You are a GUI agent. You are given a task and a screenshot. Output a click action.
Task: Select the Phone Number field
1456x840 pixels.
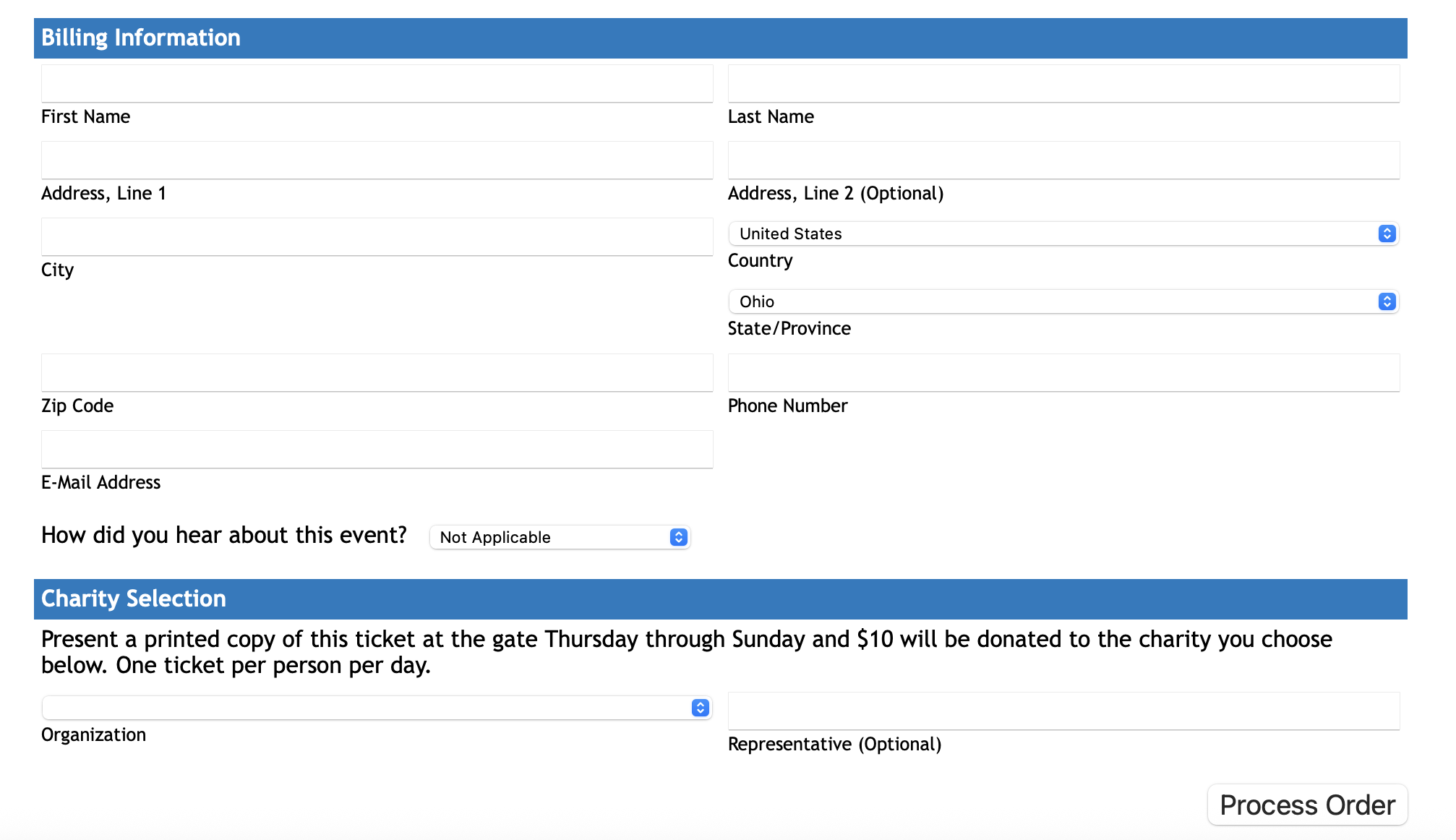(x=1063, y=373)
